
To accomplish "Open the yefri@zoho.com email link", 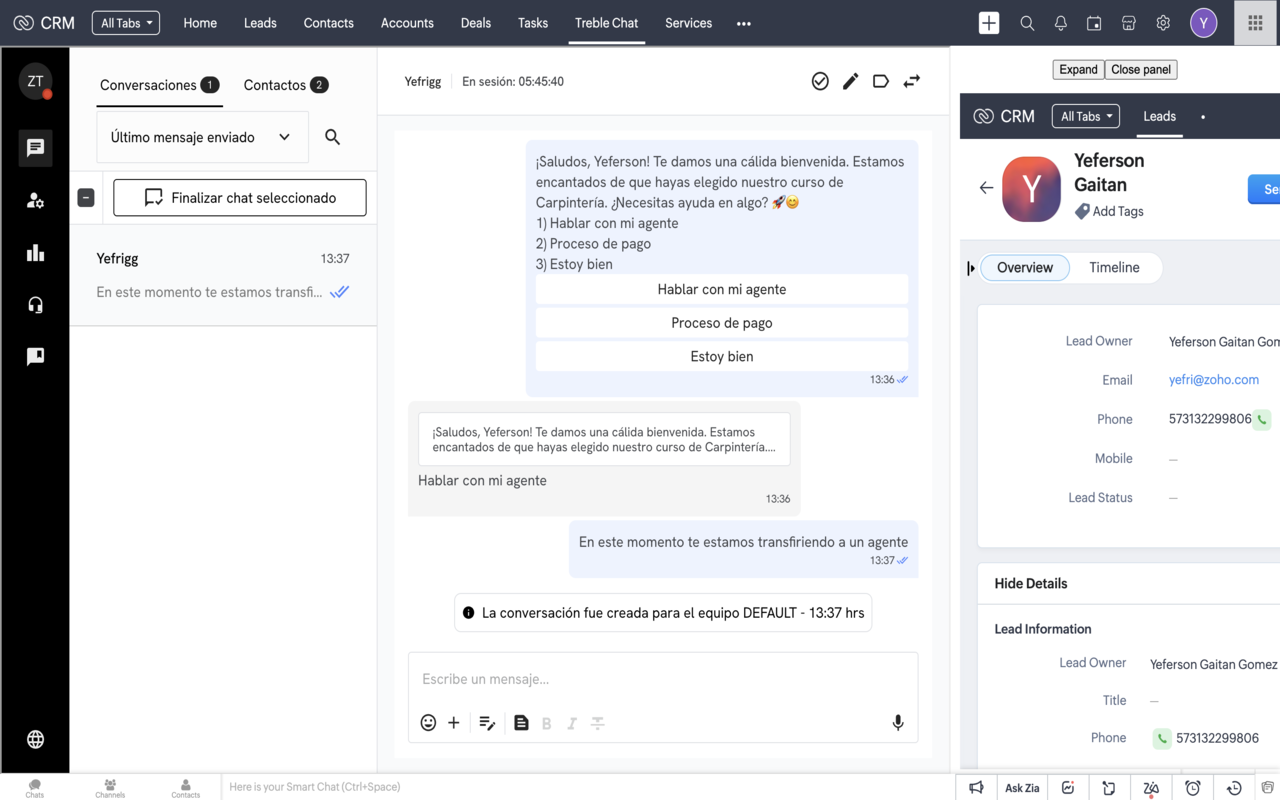I will [x=1213, y=380].
